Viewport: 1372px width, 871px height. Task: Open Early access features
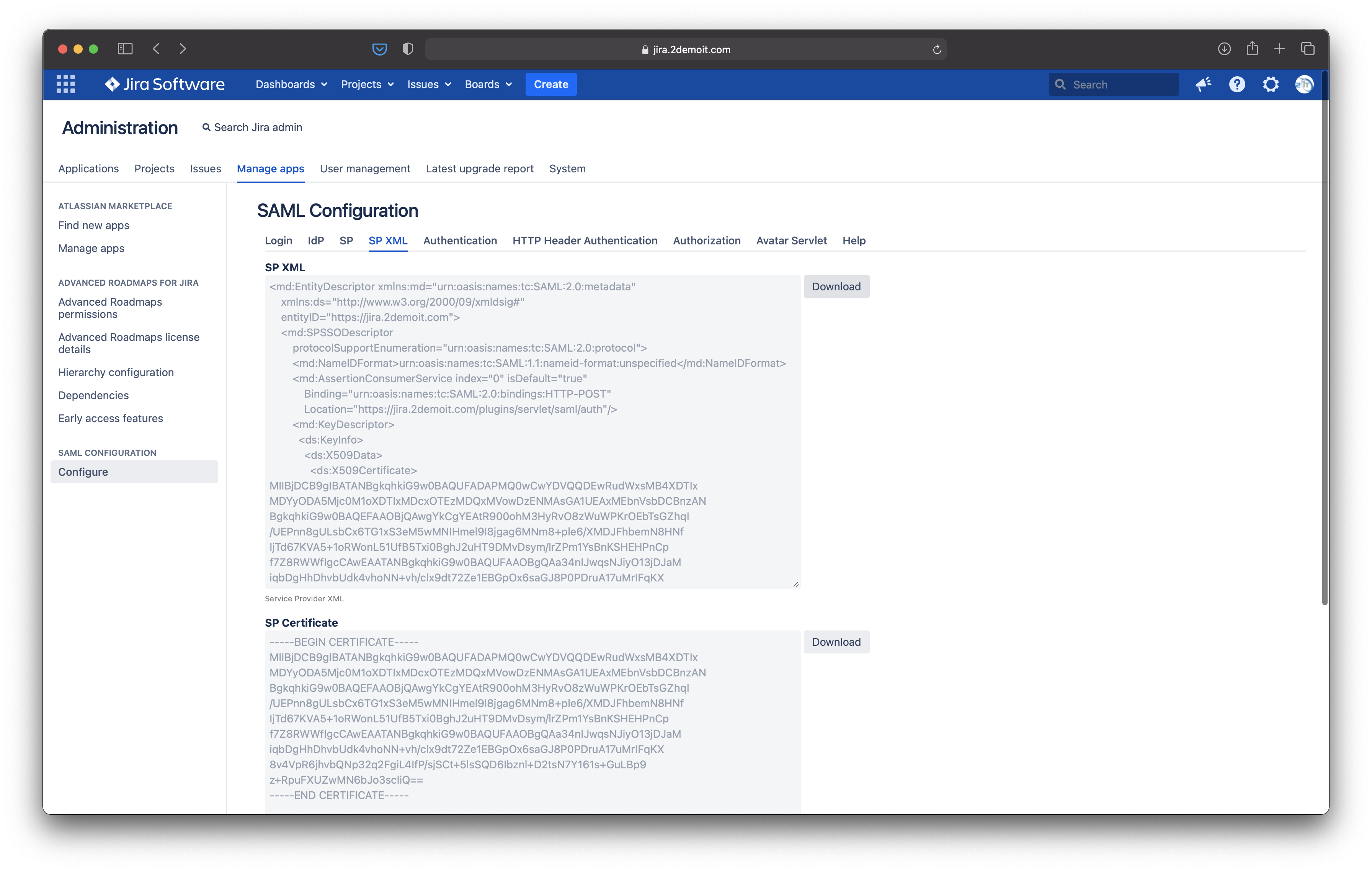coord(111,418)
